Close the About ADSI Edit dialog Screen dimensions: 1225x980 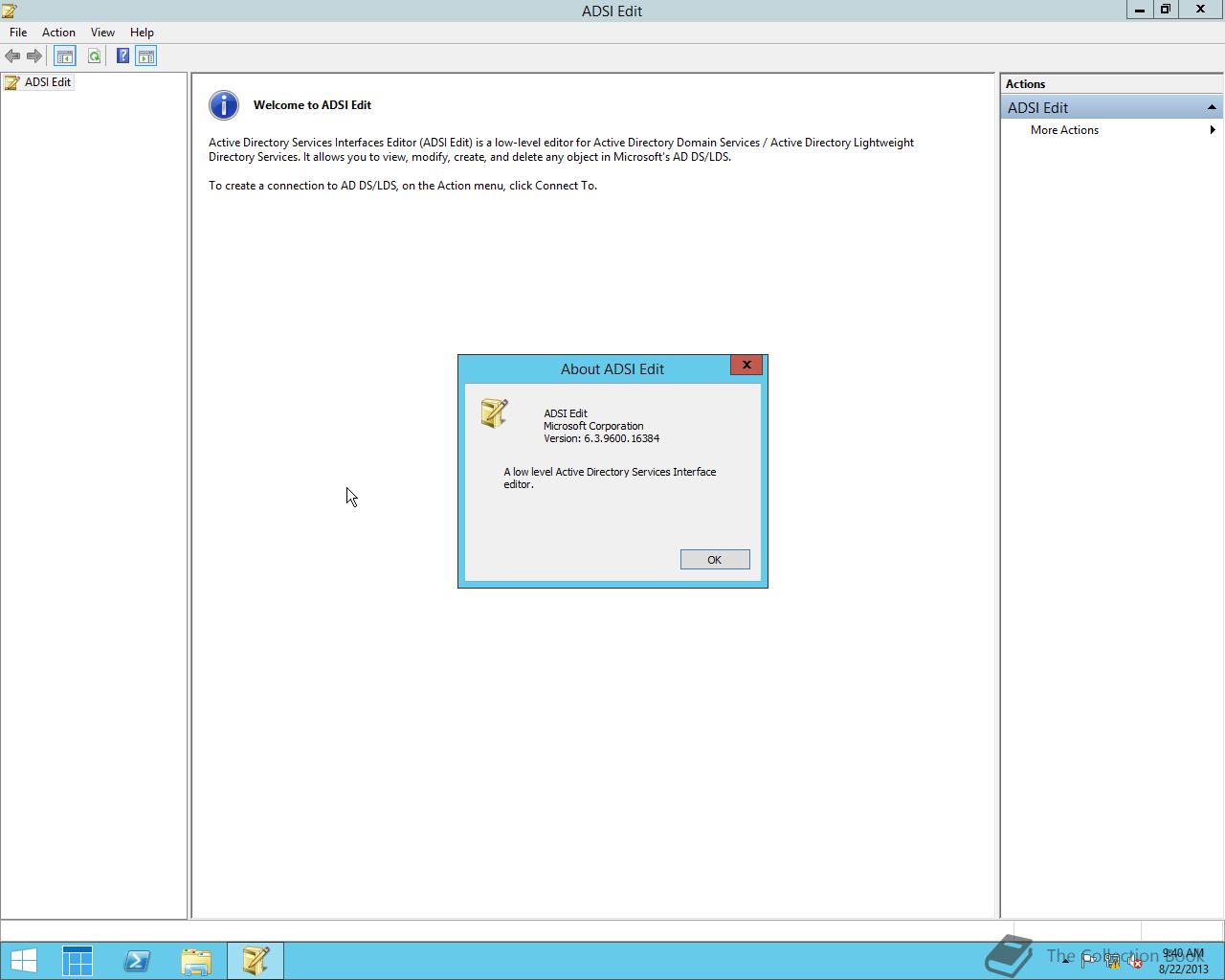tap(746, 365)
